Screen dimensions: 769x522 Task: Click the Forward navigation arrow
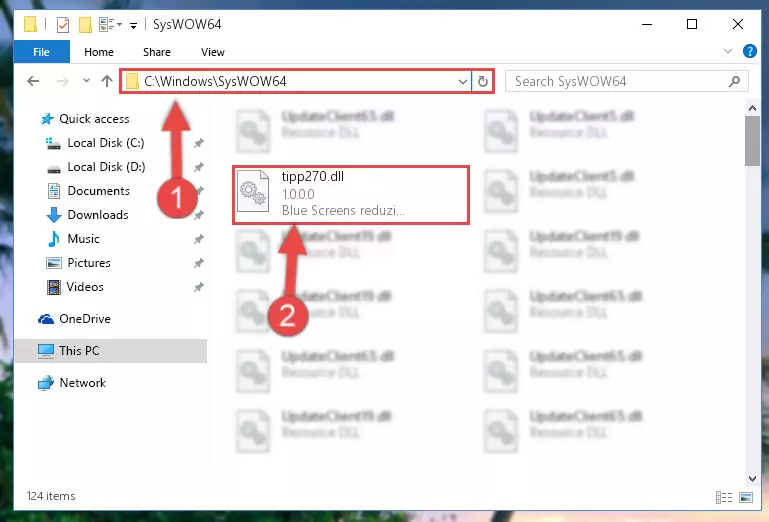[62, 81]
